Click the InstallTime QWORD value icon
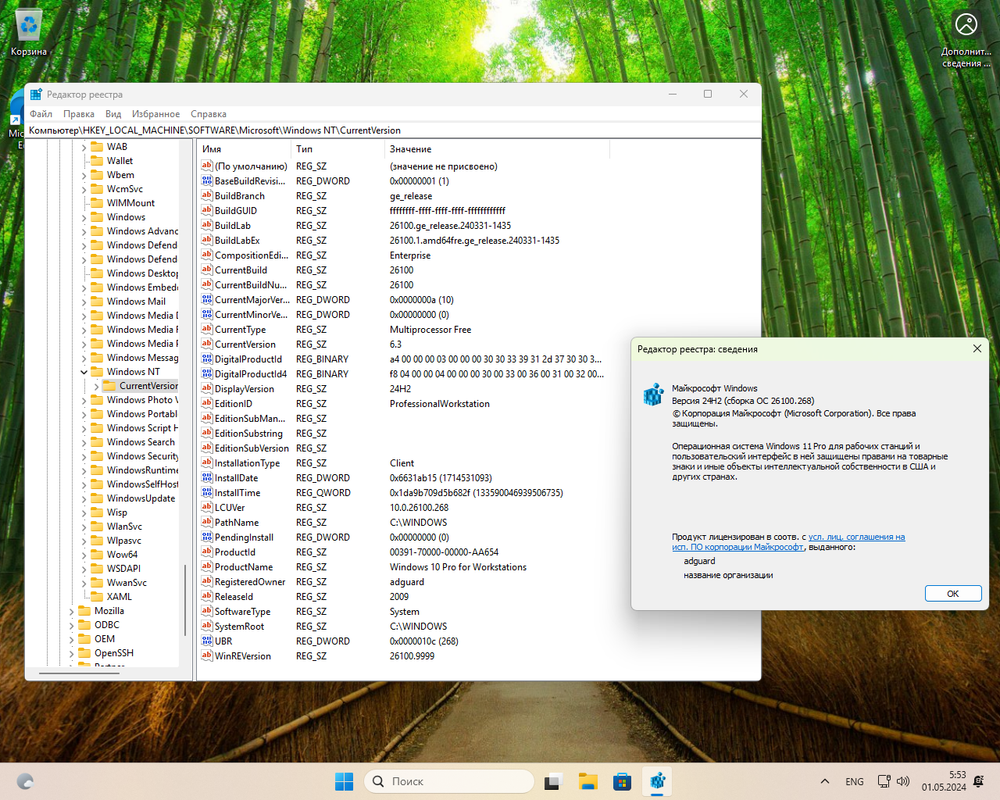The width and height of the screenshot is (1000, 800). (207, 493)
